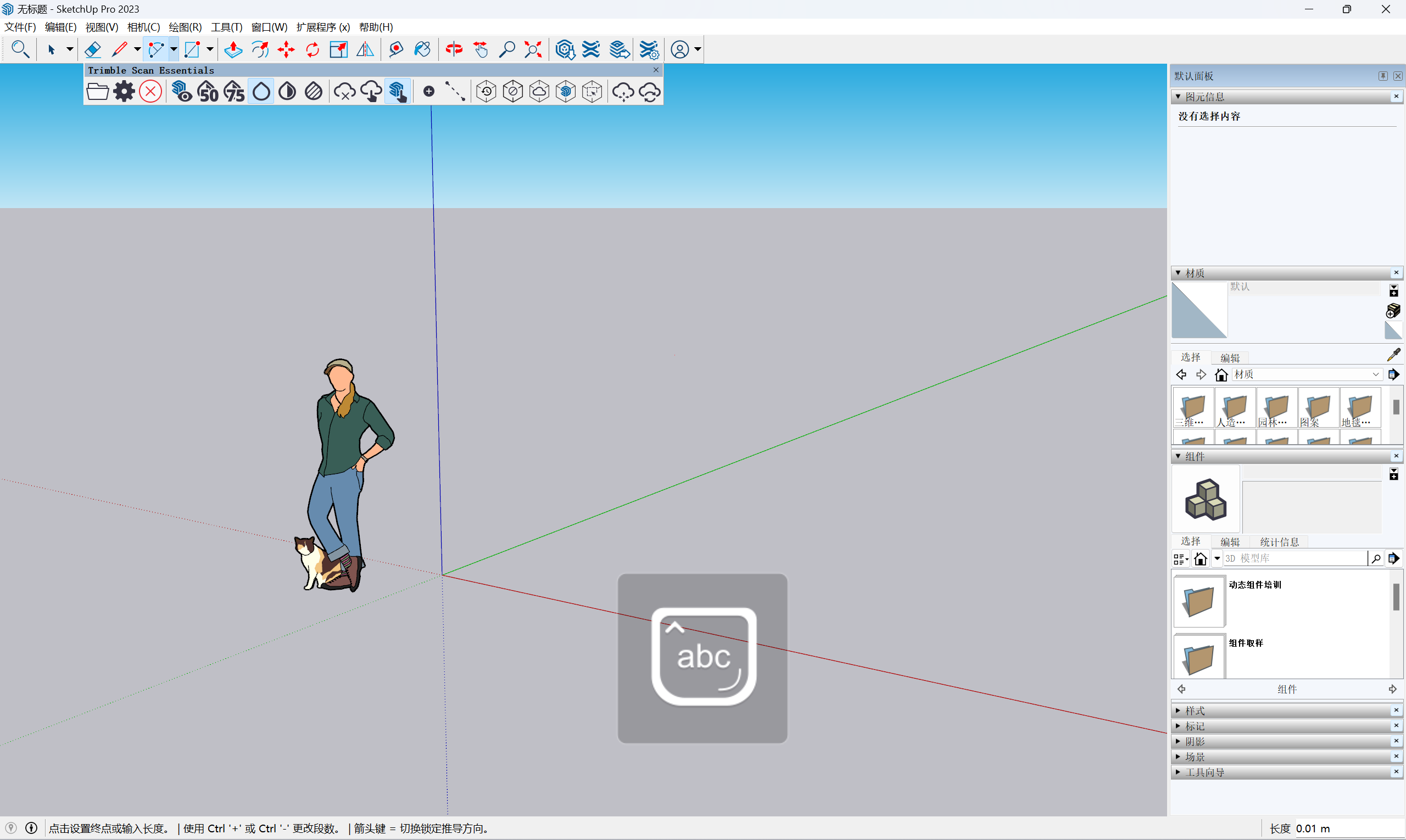
Task: Select the Move tool
Action: pyautogui.click(x=286, y=50)
